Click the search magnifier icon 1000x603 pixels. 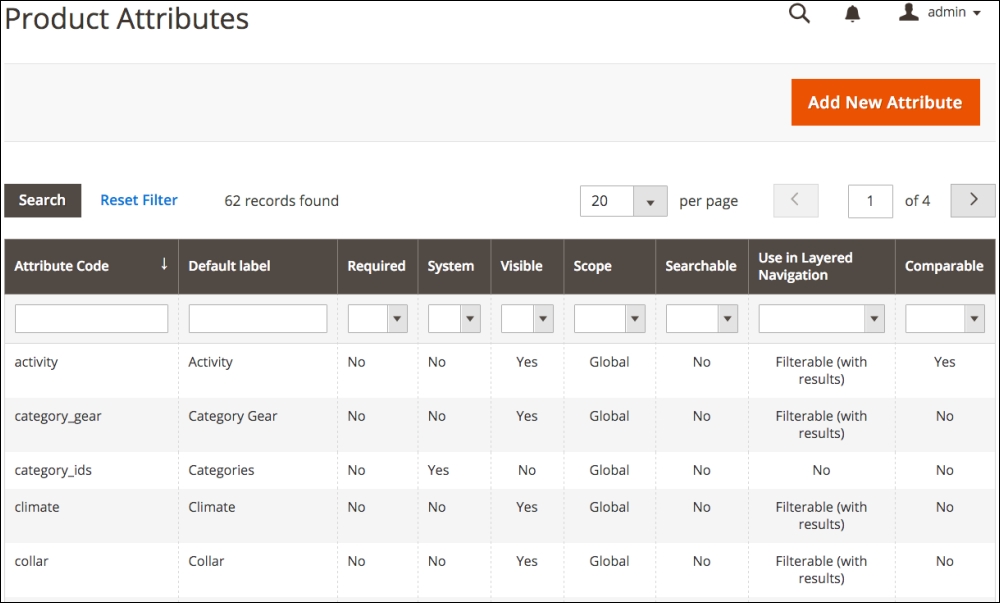(799, 14)
